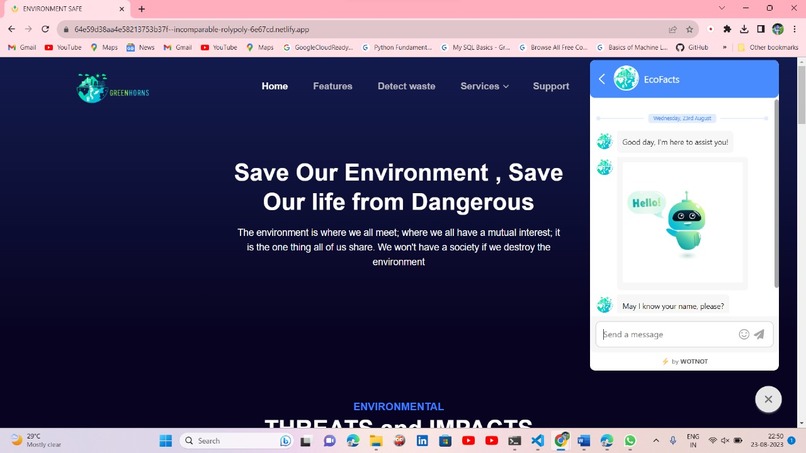Open Other bookmarks folder
This screenshot has height=453, width=806.
[768, 47]
